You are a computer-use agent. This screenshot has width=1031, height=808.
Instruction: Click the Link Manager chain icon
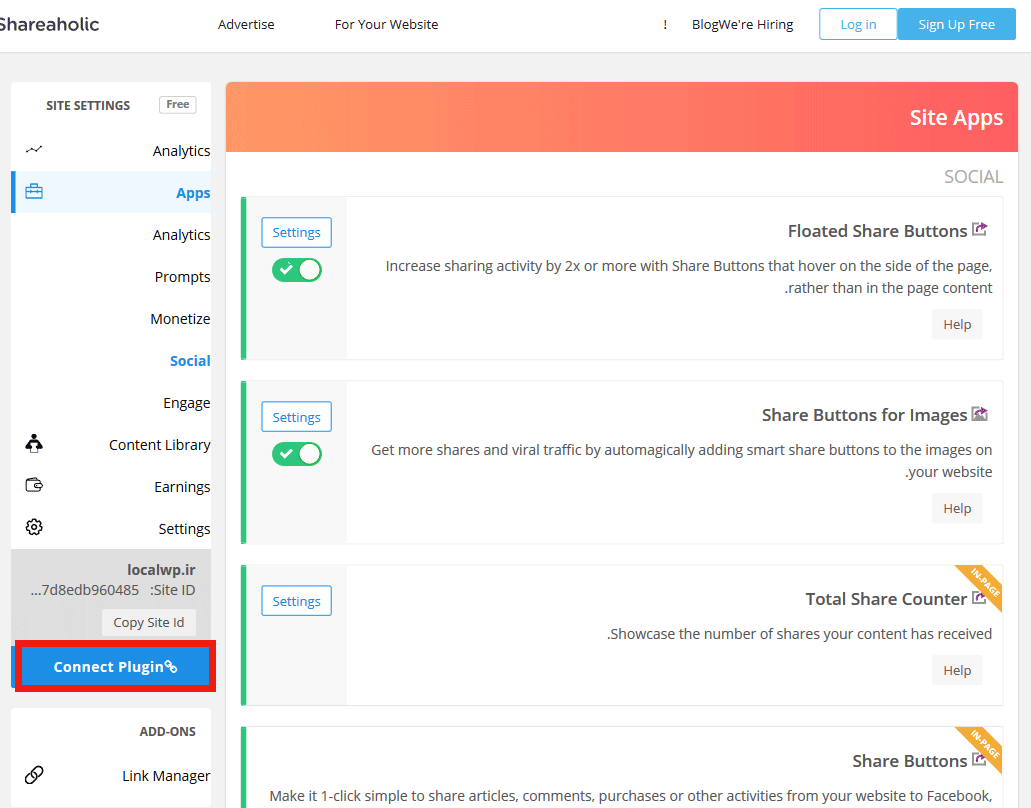tap(34, 775)
